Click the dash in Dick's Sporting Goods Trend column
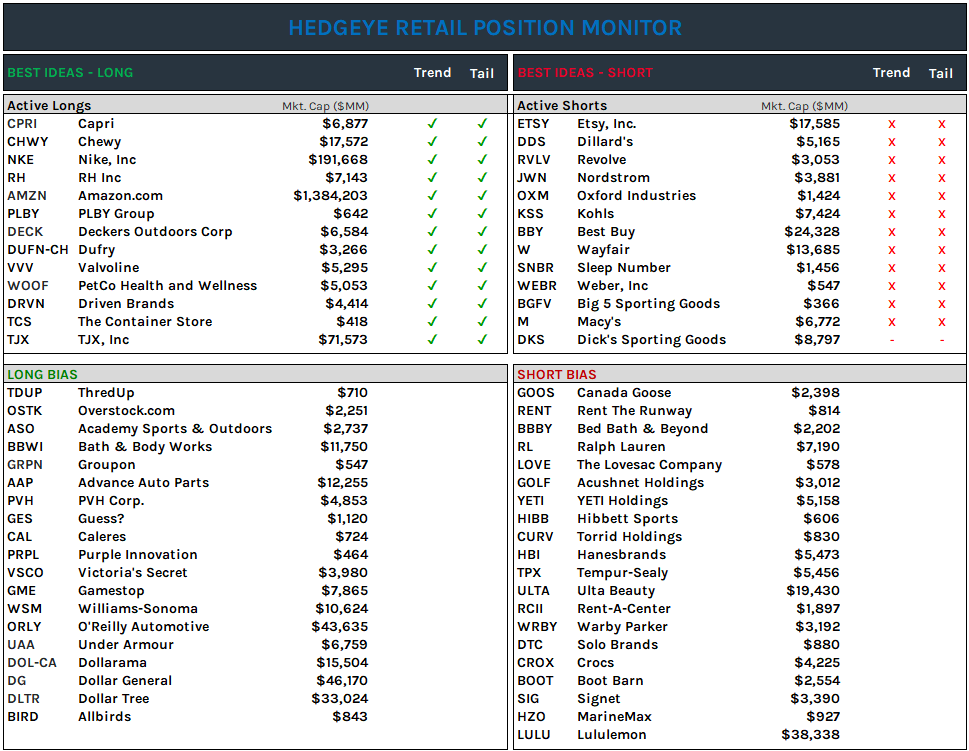Image resolution: width=969 pixels, height=751 pixels. [891, 339]
